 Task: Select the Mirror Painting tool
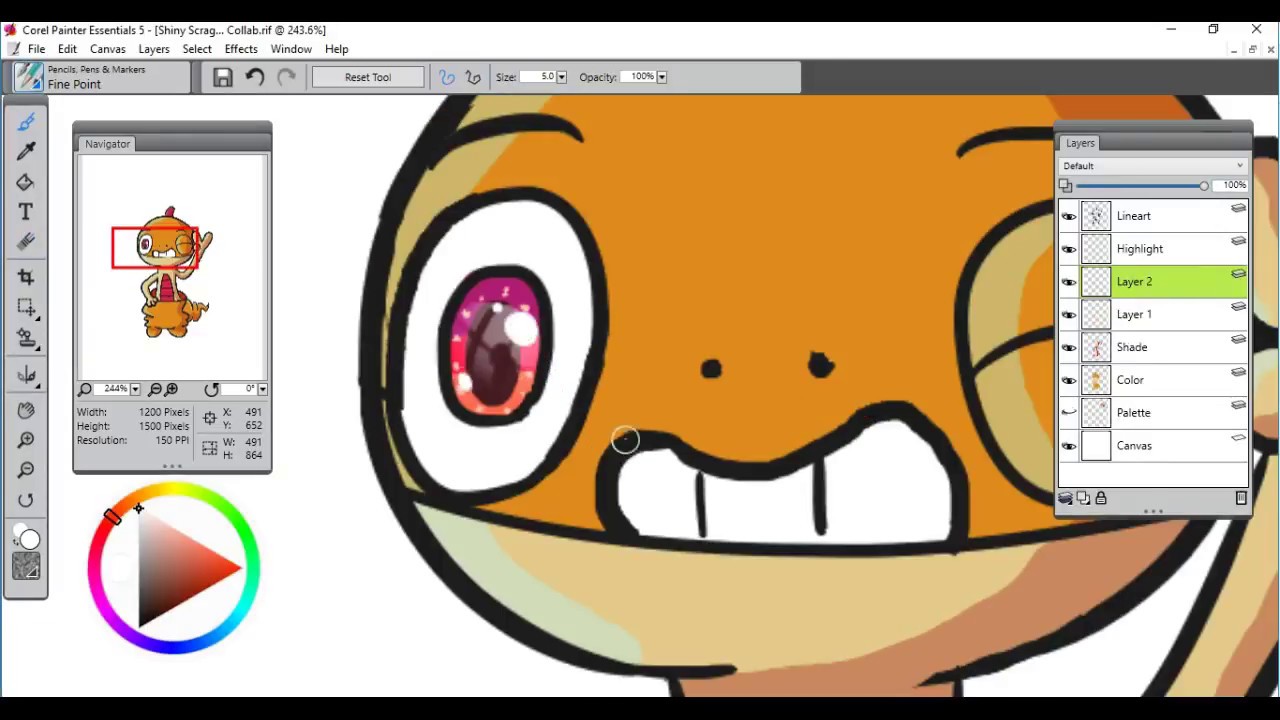[x=26, y=375]
